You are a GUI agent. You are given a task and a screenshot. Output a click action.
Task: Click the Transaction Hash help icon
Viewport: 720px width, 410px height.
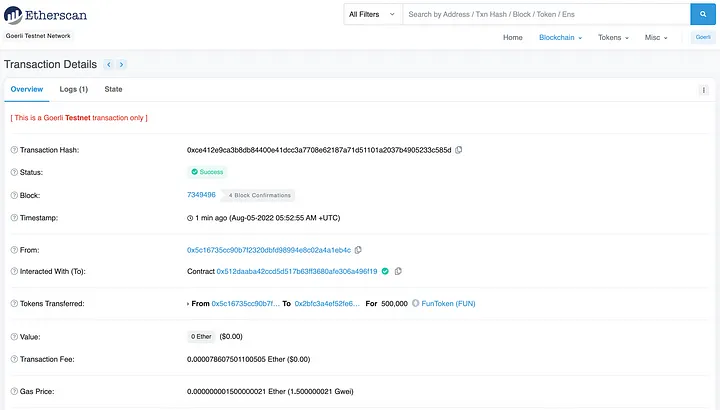click(x=13, y=150)
